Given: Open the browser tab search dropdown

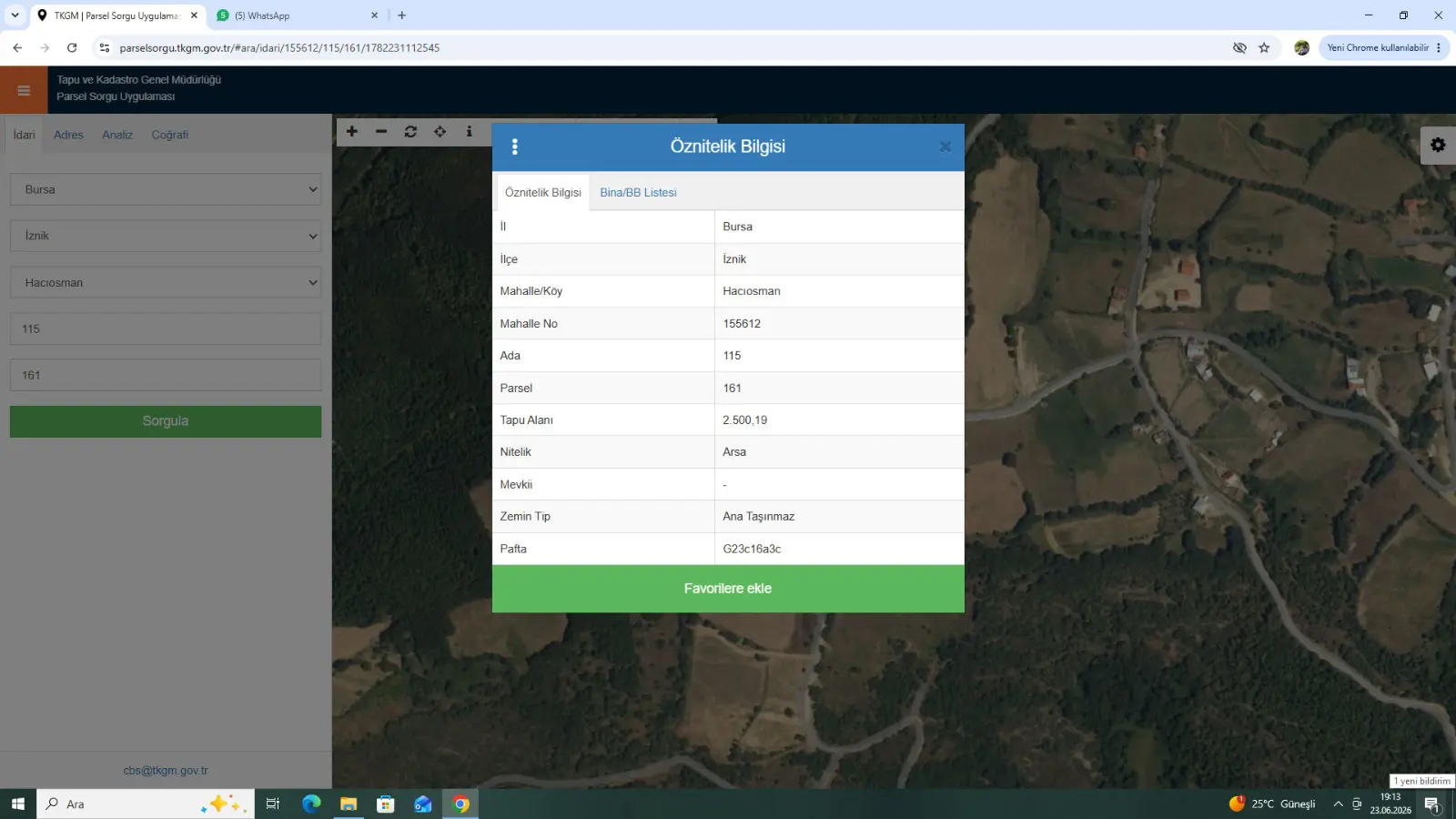Looking at the screenshot, I should click(15, 15).
